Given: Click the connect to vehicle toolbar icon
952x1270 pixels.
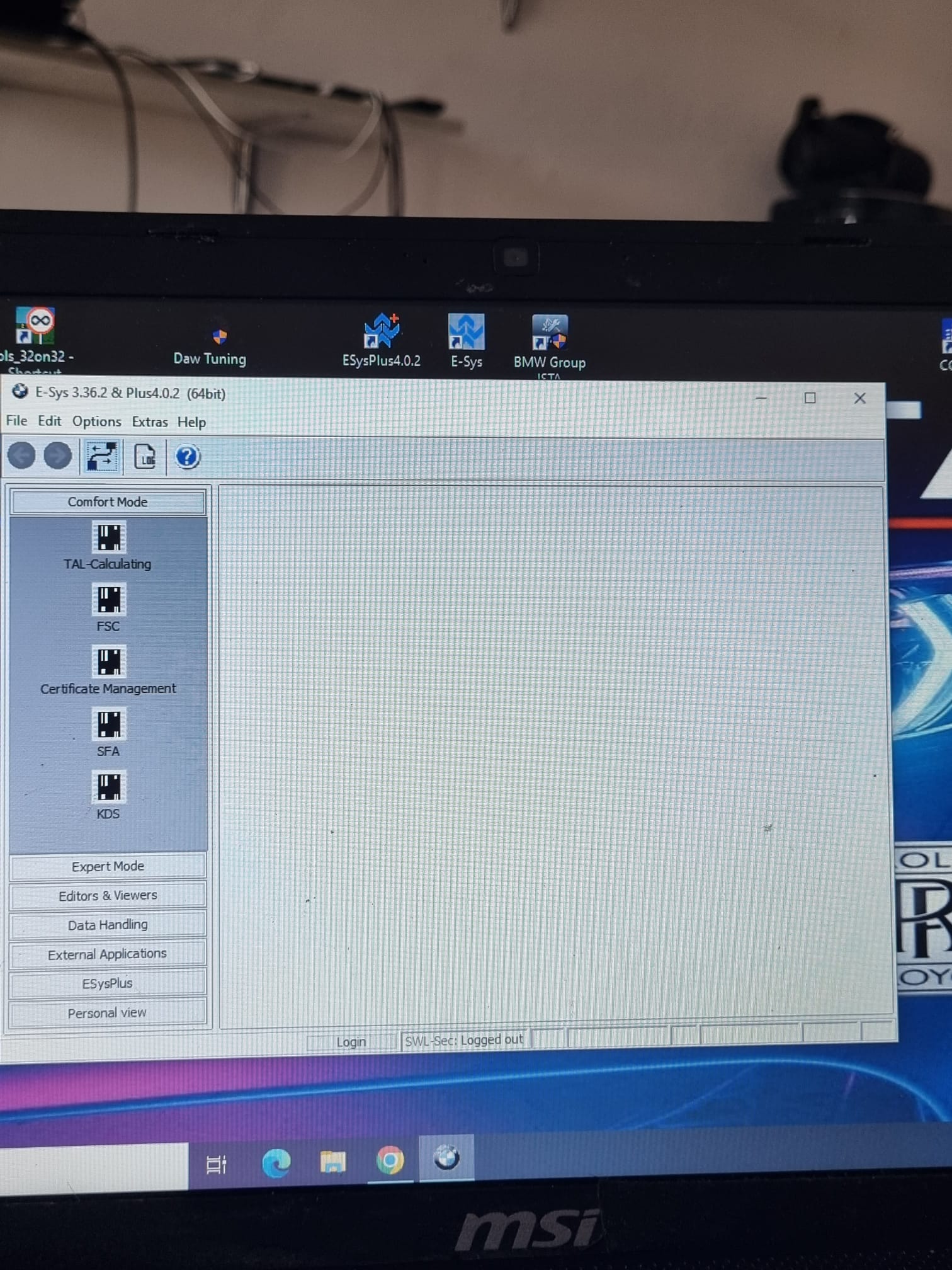Looking at the screenshot, I should coord(101,457).
